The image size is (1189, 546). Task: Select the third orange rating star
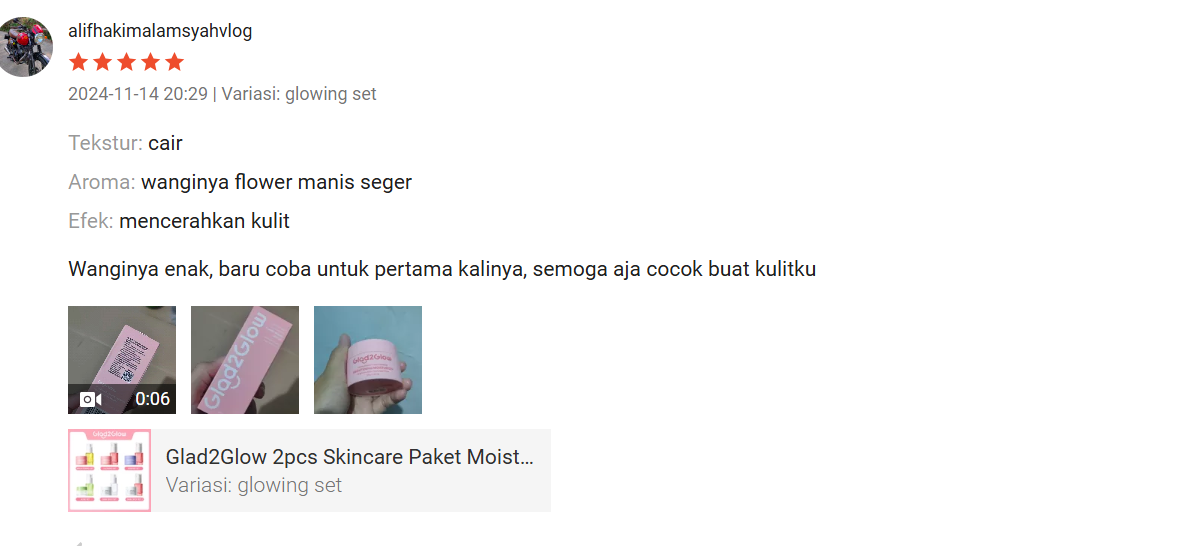[x=127, y=62]
